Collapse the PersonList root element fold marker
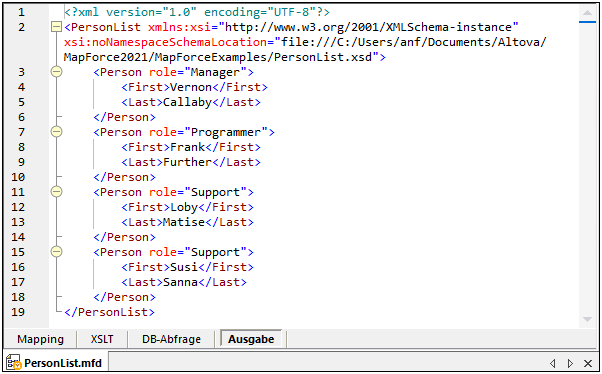Screen dimensions: 602x374 point(56,27)
